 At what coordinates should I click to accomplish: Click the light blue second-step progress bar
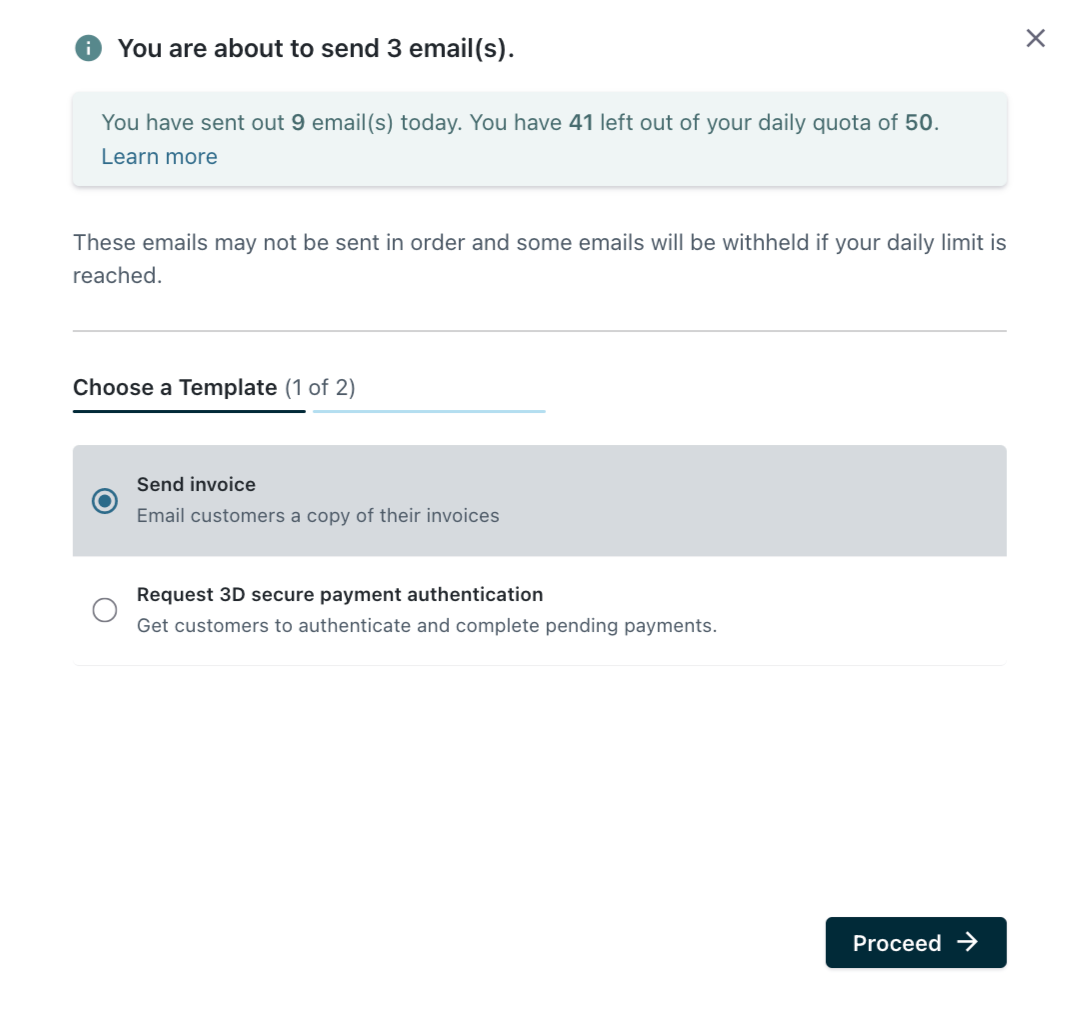429,411
